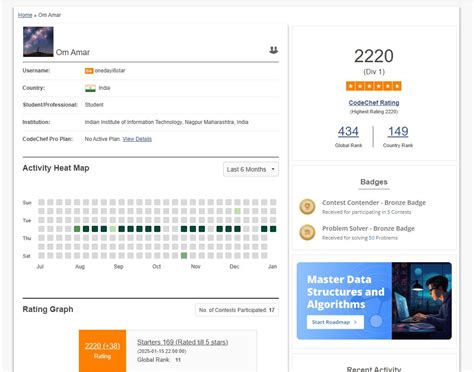Click the dropdown arrow in heat map selector
This screenshot has height=372, width=474.
pos(273,169)
